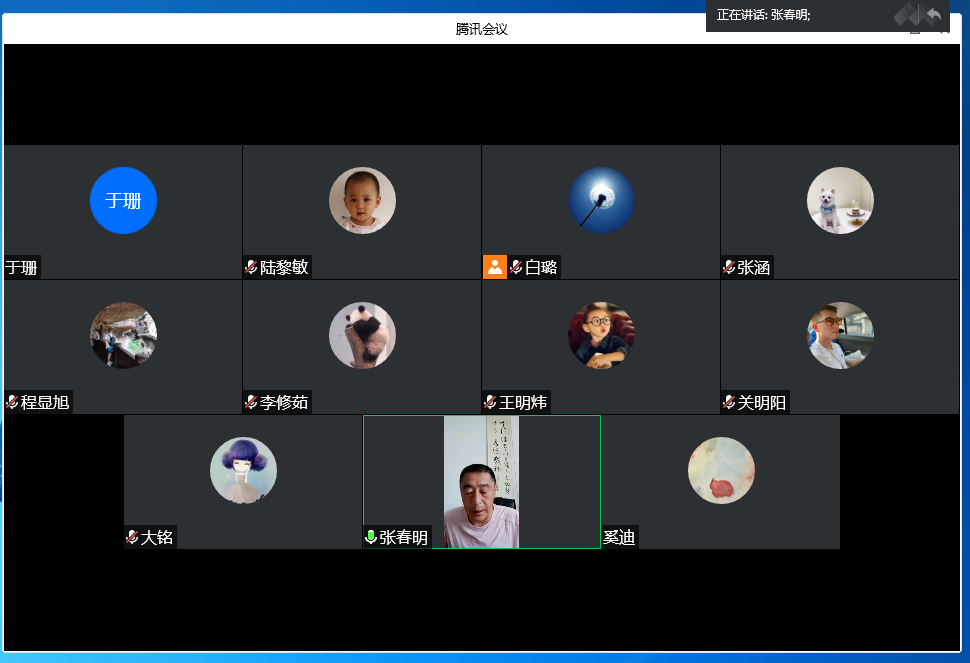Click the green active microphone icon for 张春明

click(x=371, y=537)
